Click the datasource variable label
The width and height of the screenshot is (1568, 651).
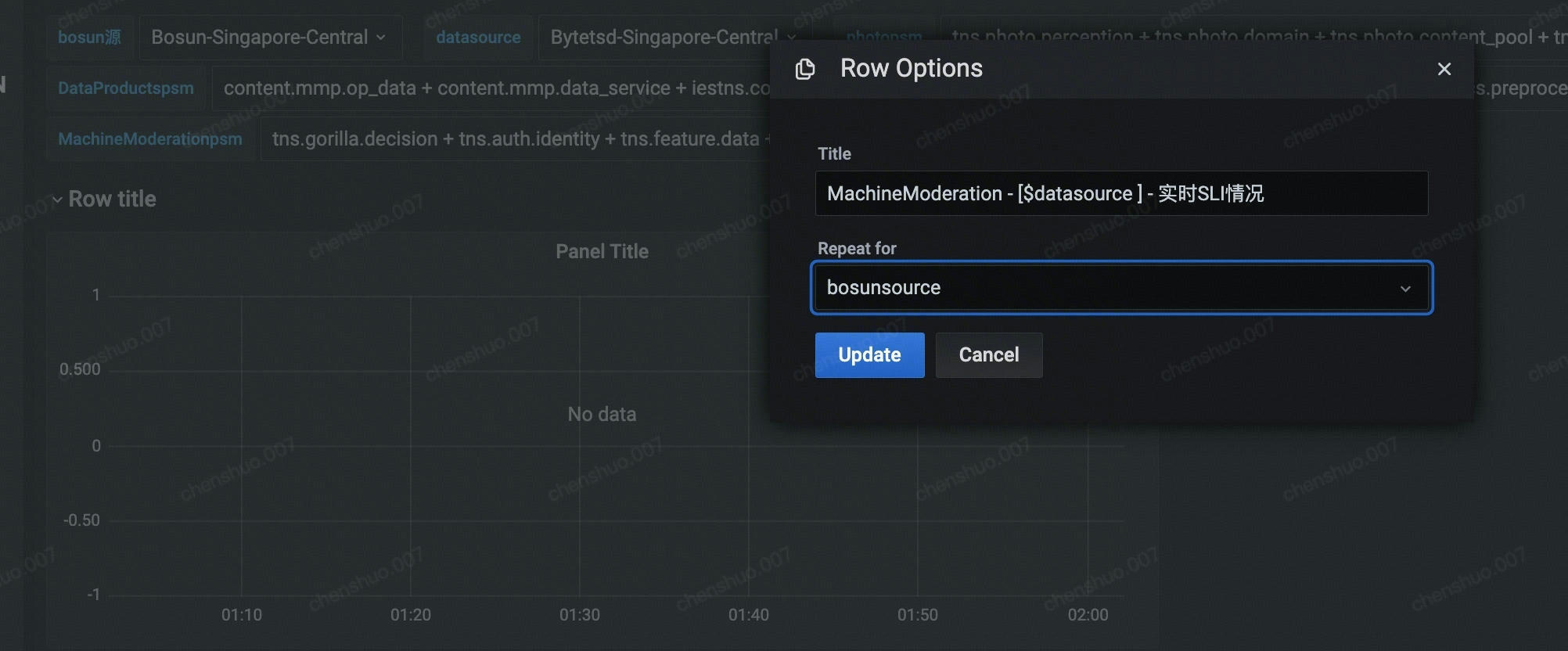point(477,38)
